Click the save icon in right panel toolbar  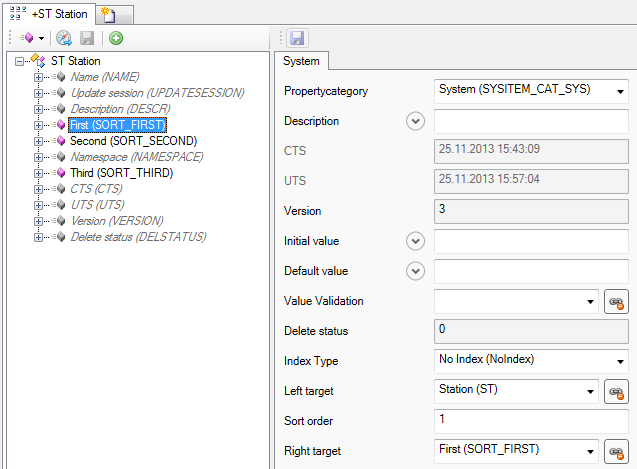click(296, 38)
